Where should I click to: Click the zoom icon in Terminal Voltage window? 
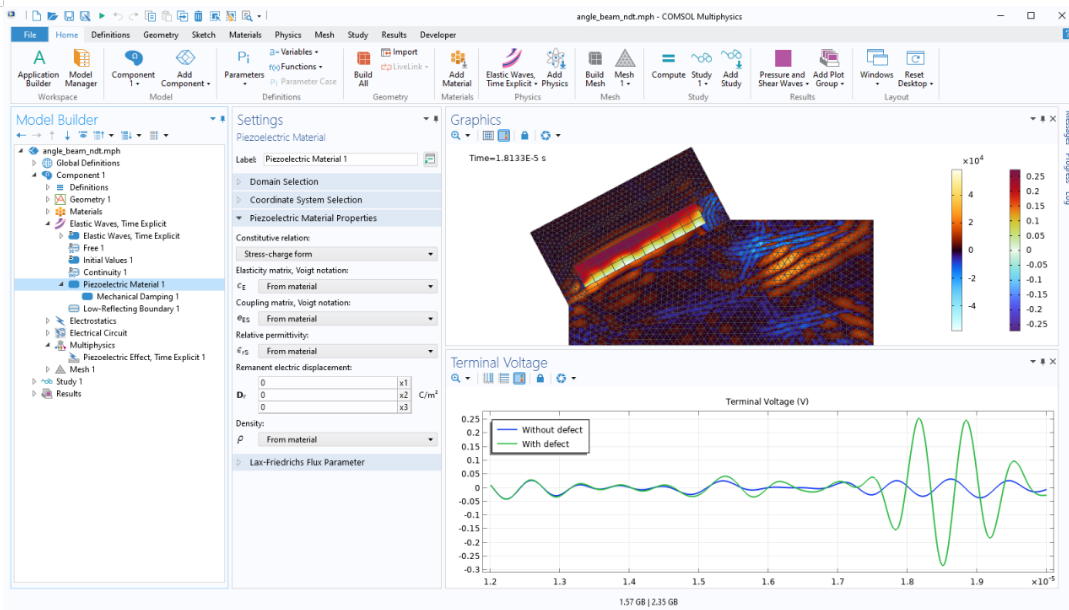click(x=455, y=378)
